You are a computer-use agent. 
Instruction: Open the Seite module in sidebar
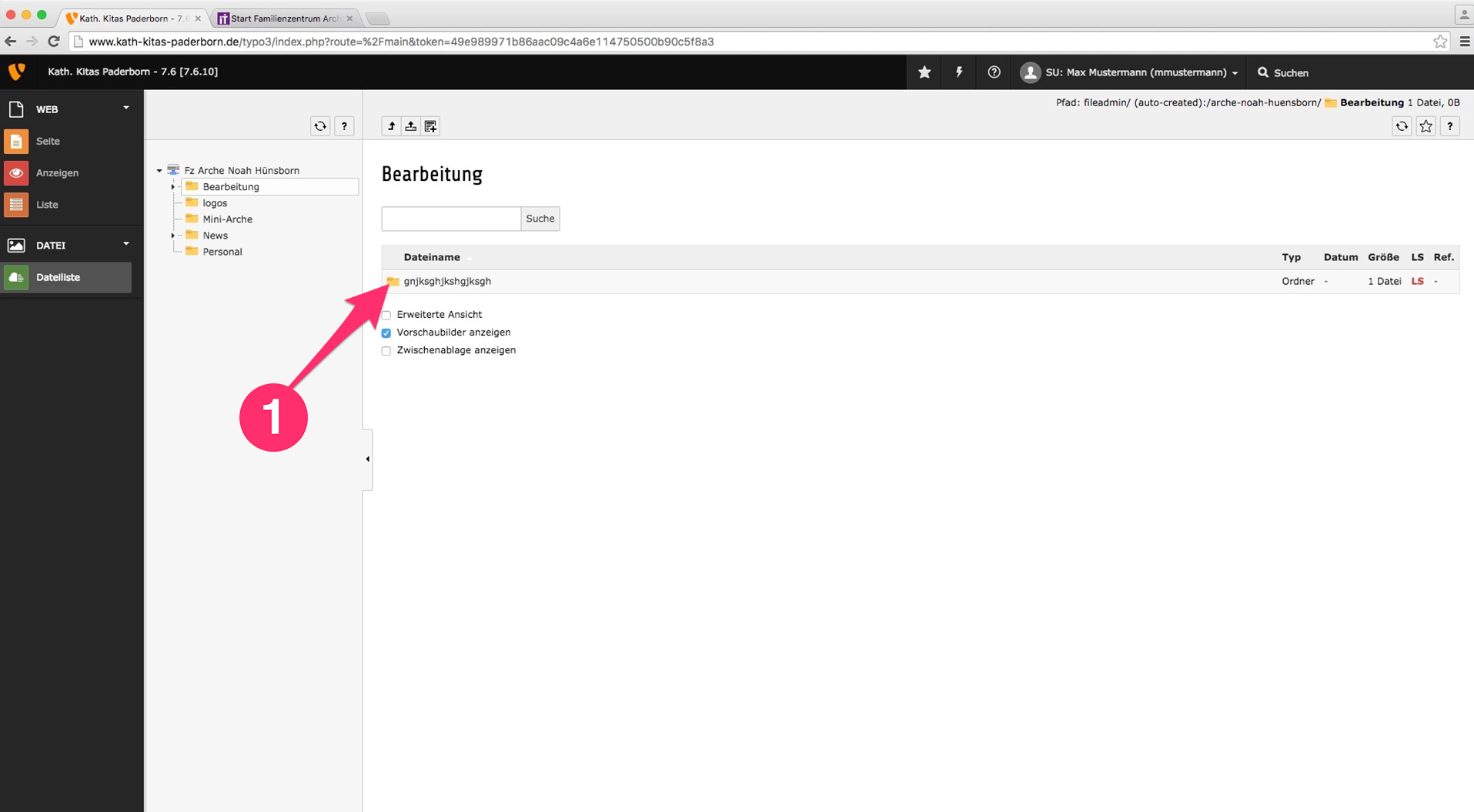pos(48,142)
